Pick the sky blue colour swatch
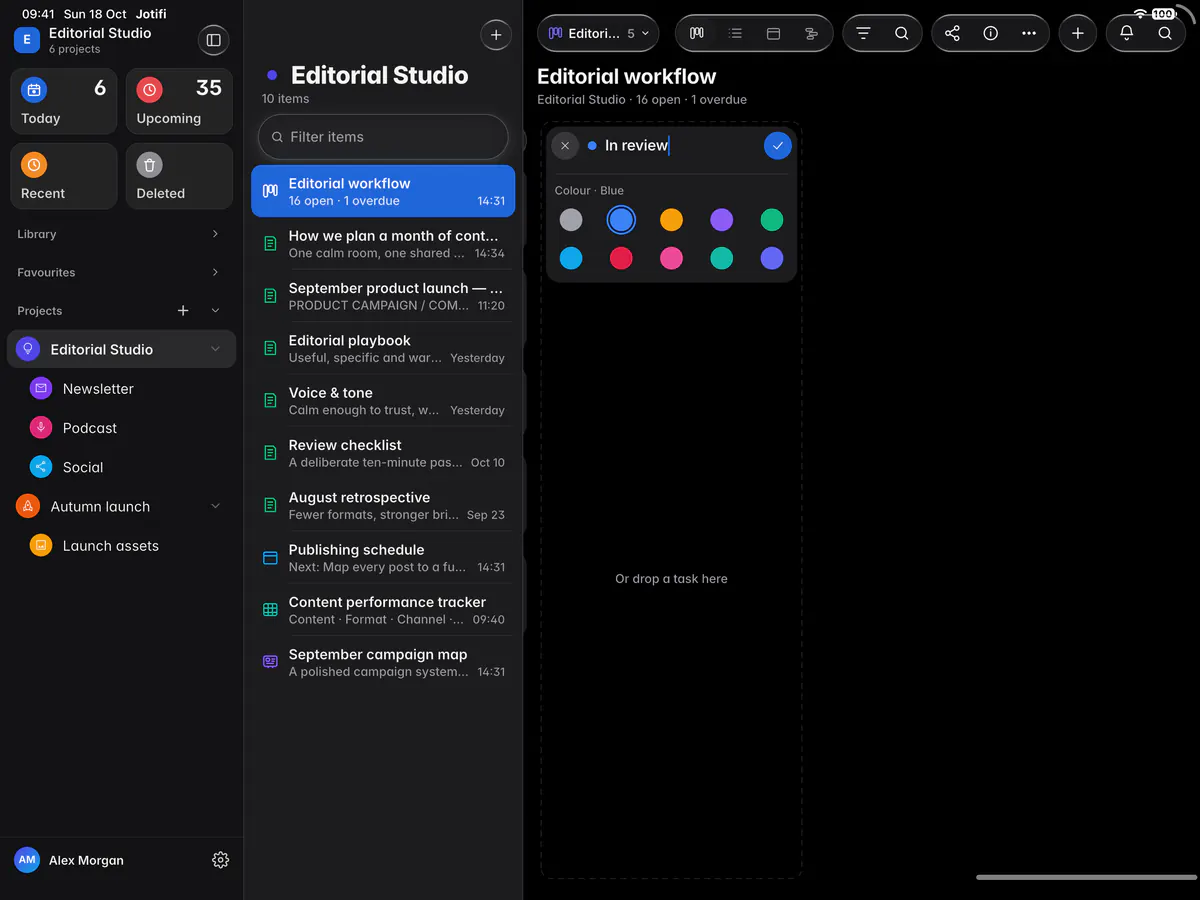 tap(571, 259)
